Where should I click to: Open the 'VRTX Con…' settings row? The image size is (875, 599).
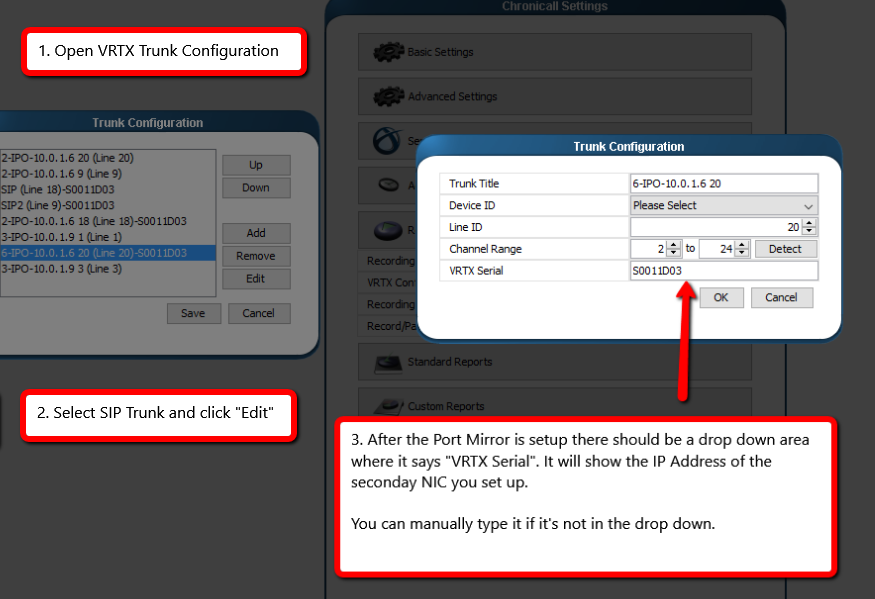click(x=389, y=282)
